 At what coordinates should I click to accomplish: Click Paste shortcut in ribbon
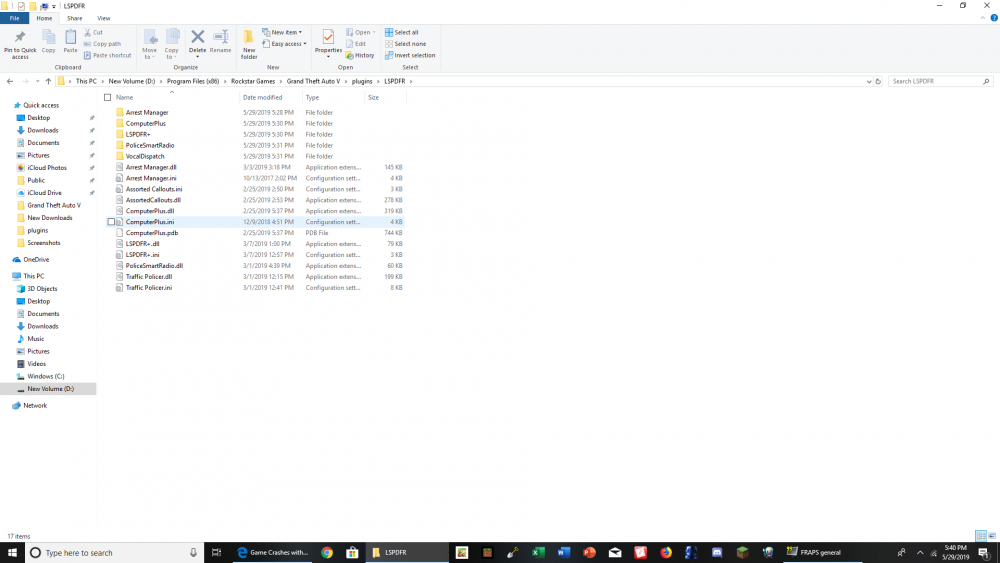(107, 55)
